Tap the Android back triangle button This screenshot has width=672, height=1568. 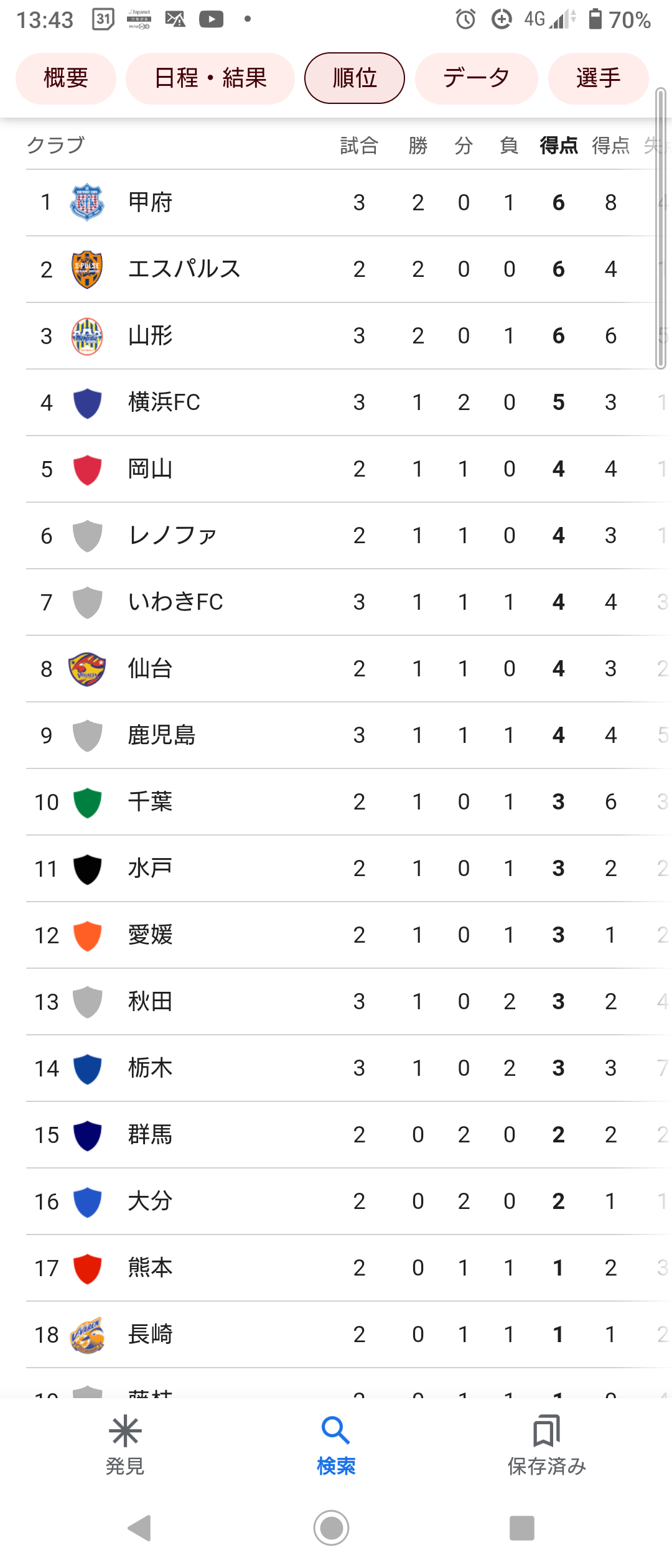click(139, 1528)
